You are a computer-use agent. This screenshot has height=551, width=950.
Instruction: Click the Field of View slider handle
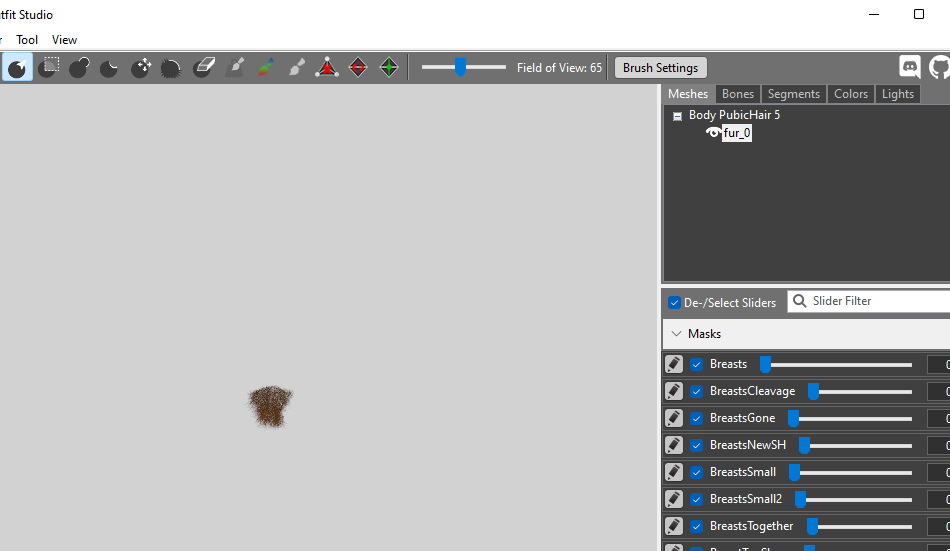(460, 67)
